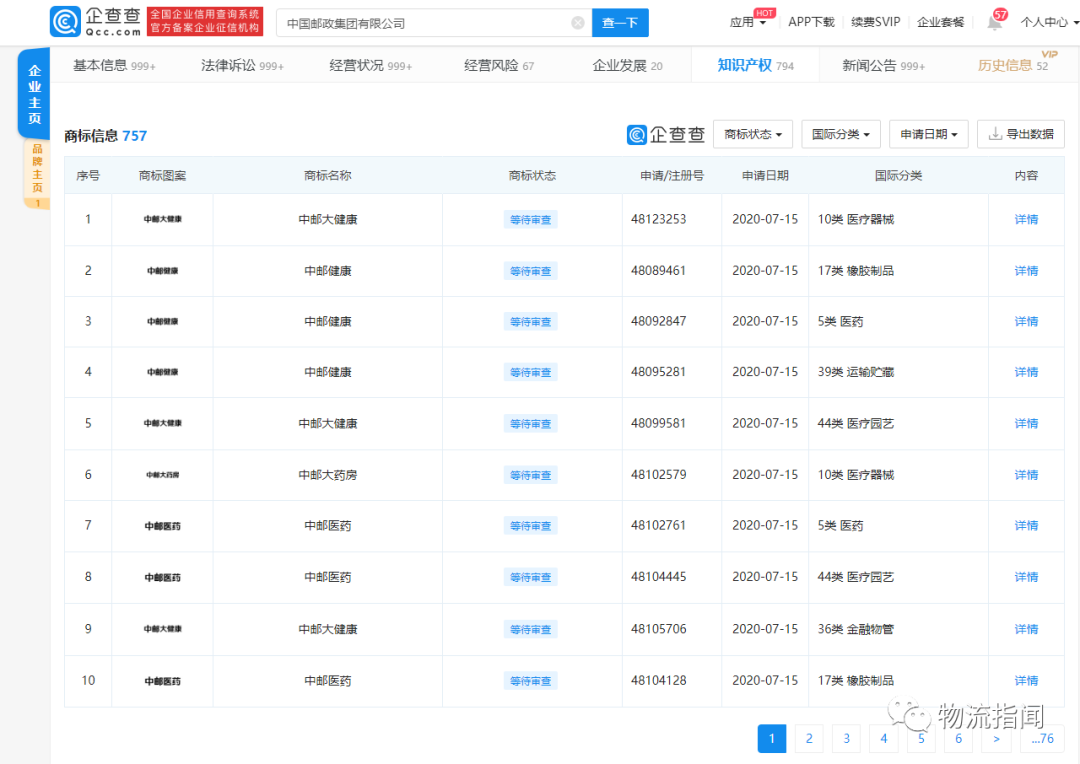Click the Qcc.com logo icon
The image size is (1080, 764).
[x=65, y=22]
